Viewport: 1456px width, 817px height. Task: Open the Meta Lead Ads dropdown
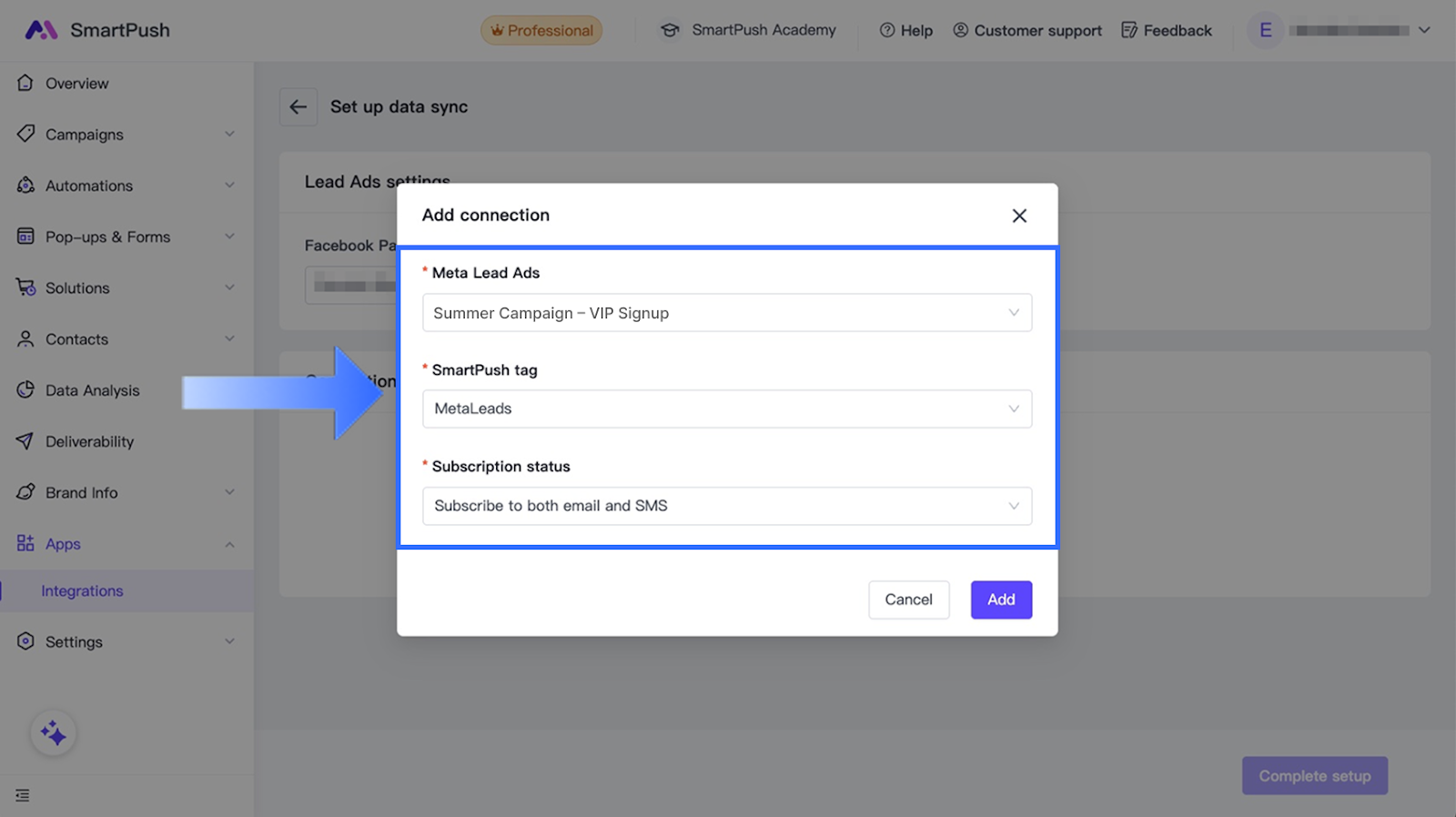pos(726,313)
